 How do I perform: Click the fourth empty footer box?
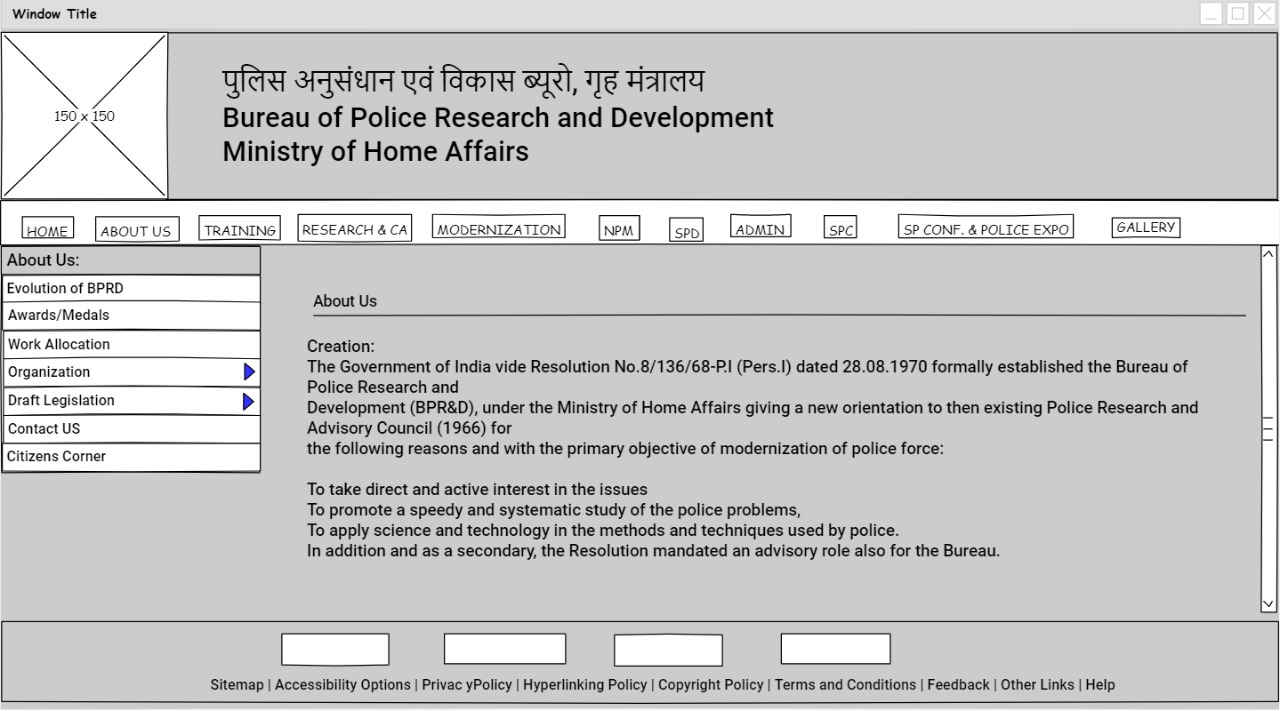[x=835, y=649]
